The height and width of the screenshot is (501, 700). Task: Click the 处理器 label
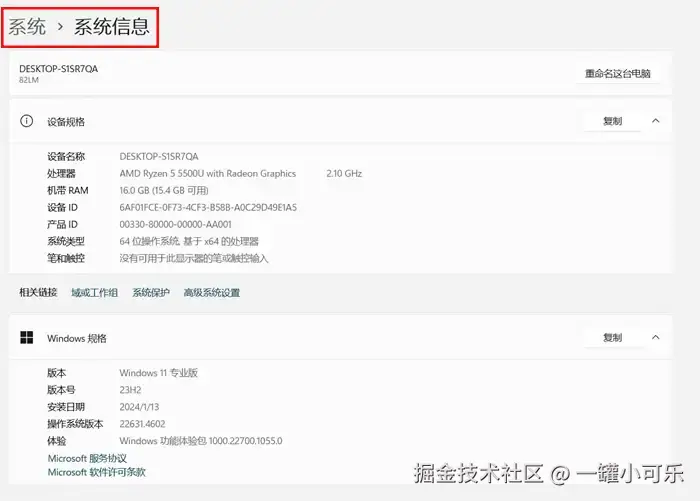[61, 173]
